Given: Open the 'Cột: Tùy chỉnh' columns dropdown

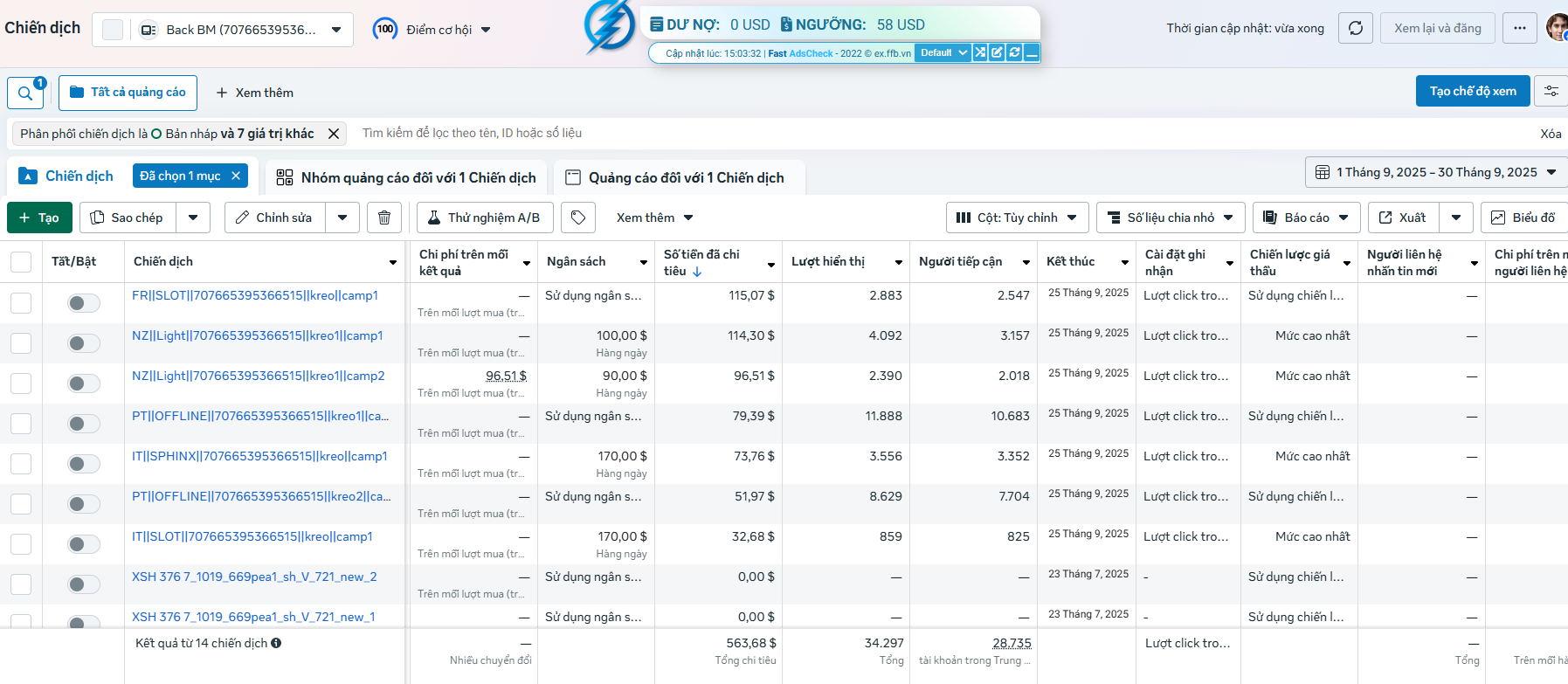Looking at the screenshot, I should (x=1018, y=218).
